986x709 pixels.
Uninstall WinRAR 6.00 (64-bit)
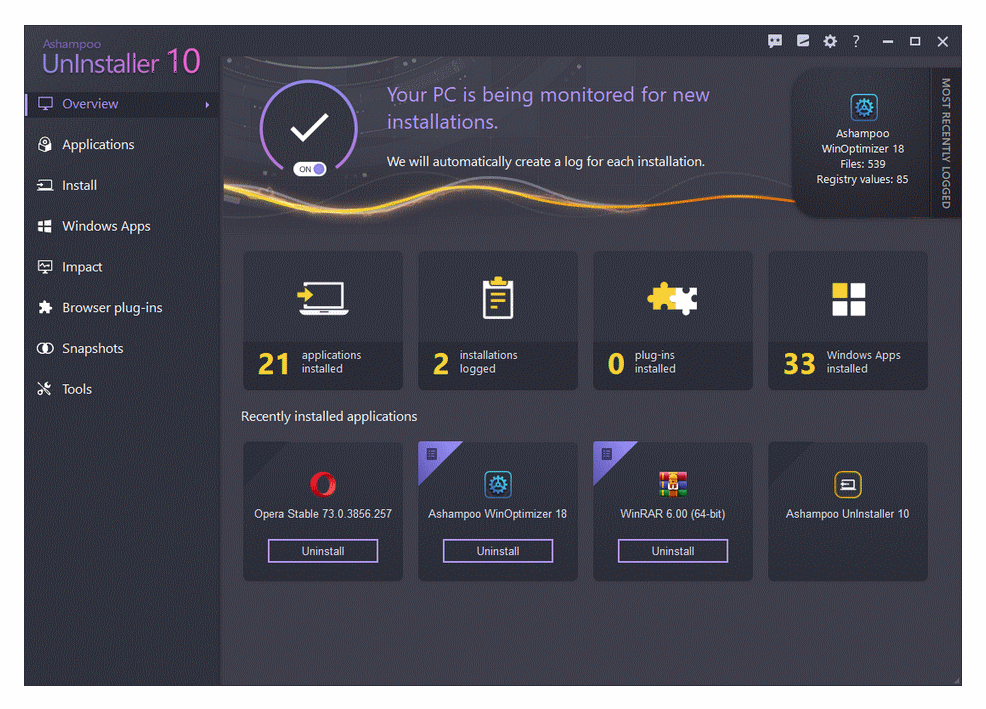tap(673, 551)
